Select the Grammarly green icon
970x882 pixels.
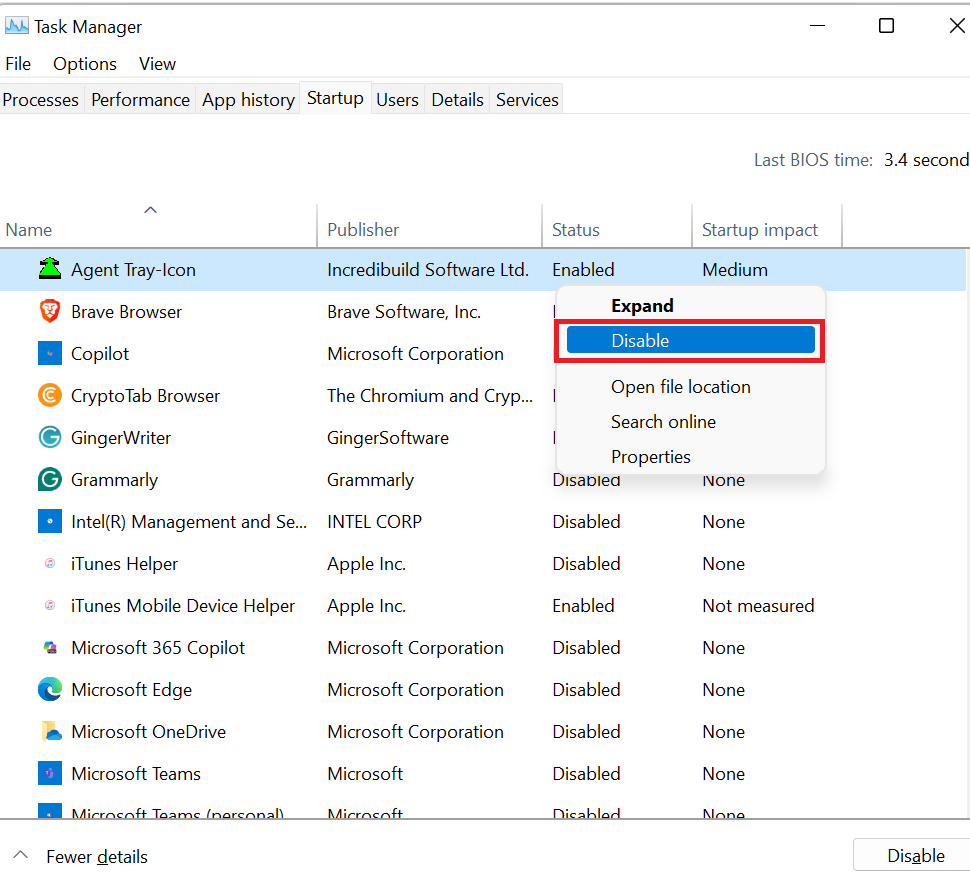pyautogui.click(x=49, y=479)
